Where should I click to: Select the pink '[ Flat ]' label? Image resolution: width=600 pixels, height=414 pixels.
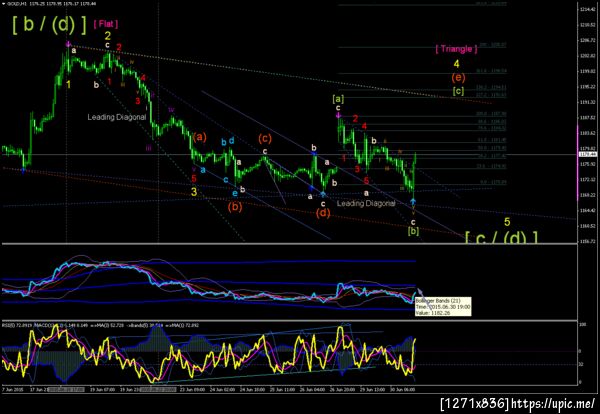106,24
